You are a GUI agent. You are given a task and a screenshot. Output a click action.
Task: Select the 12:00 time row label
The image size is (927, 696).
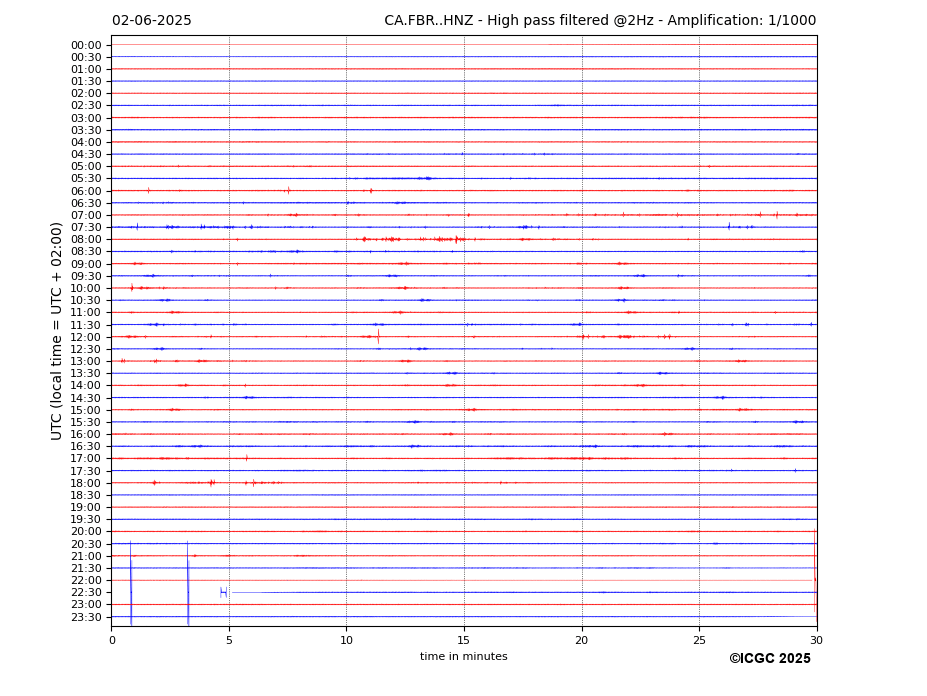(86, 337)
